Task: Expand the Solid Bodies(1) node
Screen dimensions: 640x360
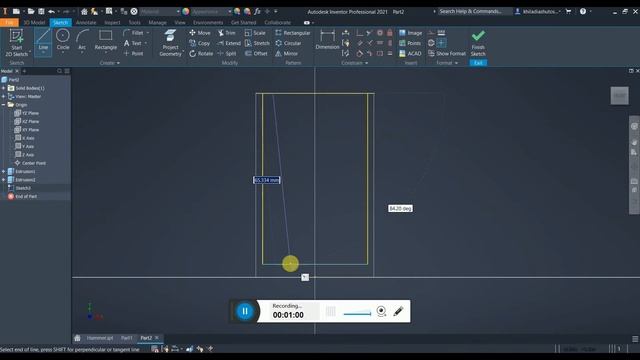Action: point(4,88)
